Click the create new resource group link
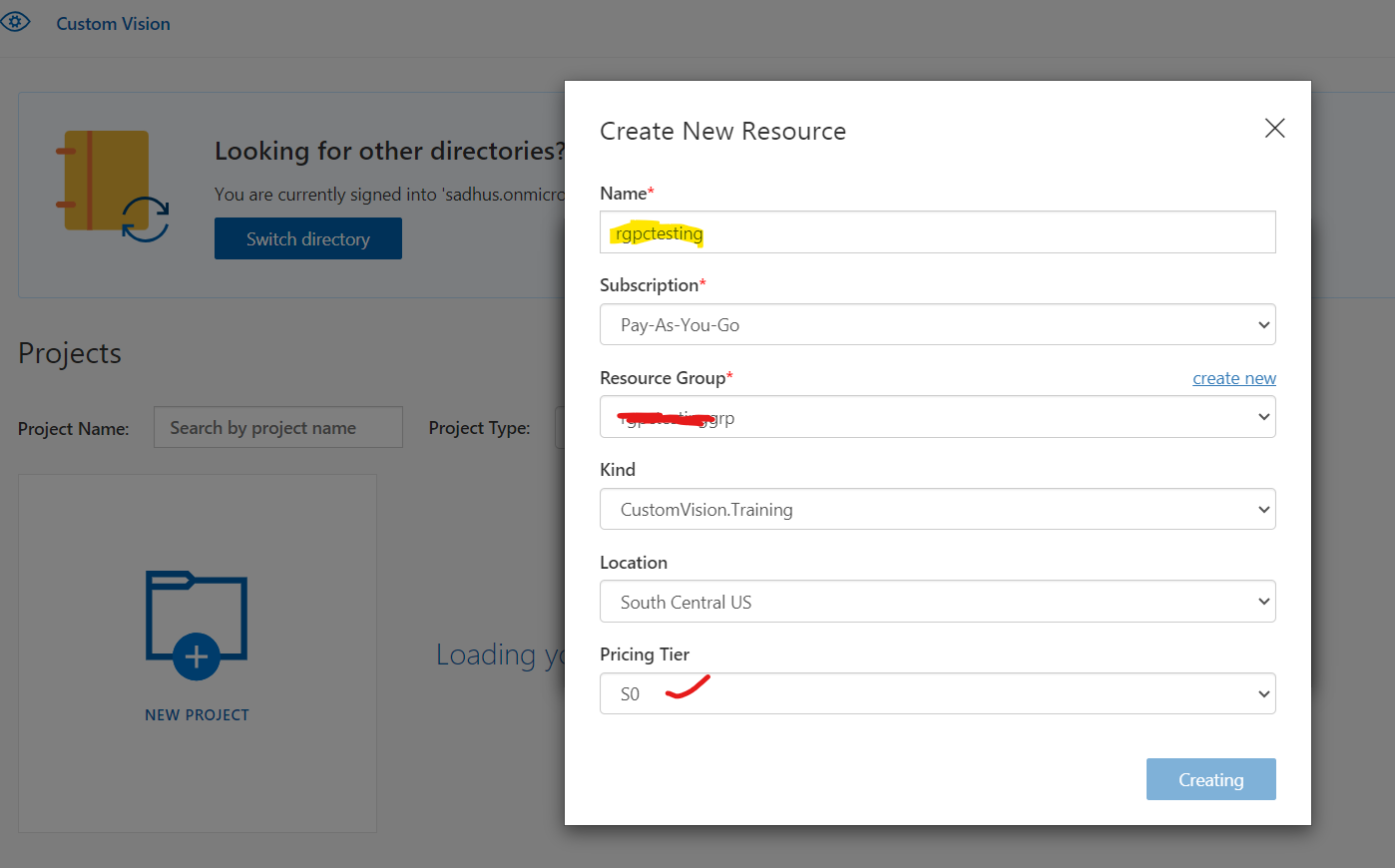The image size is (1395, 868). click(x=1233, y=378)
